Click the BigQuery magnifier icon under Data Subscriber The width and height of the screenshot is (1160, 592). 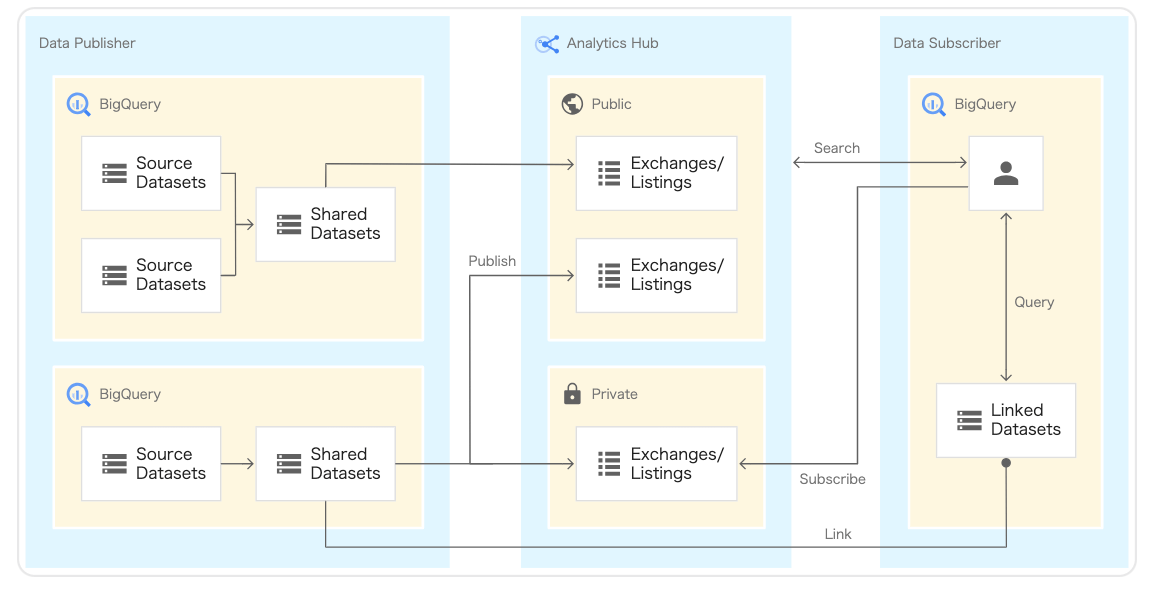[x=934, y=104]
